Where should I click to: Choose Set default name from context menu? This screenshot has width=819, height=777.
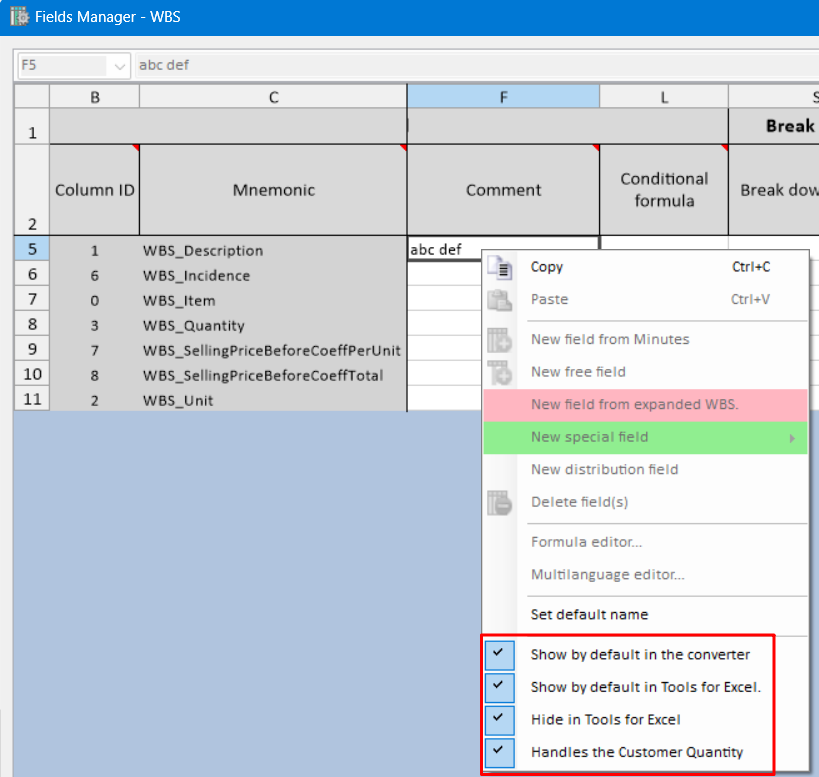click(589, 615)
